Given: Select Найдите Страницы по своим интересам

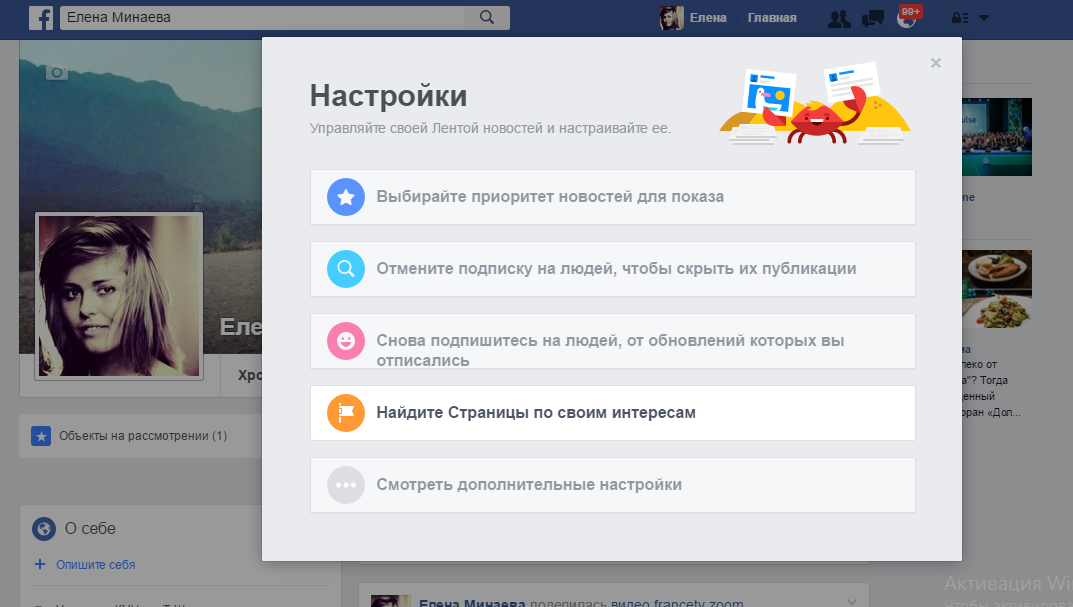Looking at the screenshot, I should 612,413.
